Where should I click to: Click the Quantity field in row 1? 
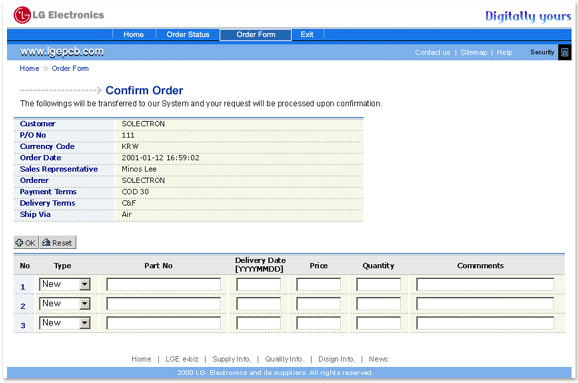tap(379, 285)
